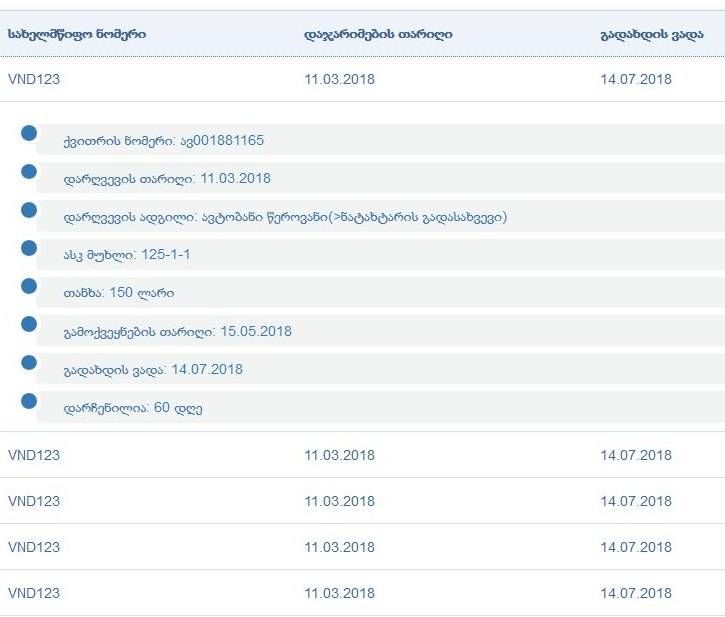Click blue bullet next to დარღვევის თარიღი line
This screenshot has height=617, width=725.
[x=29, y=171]
